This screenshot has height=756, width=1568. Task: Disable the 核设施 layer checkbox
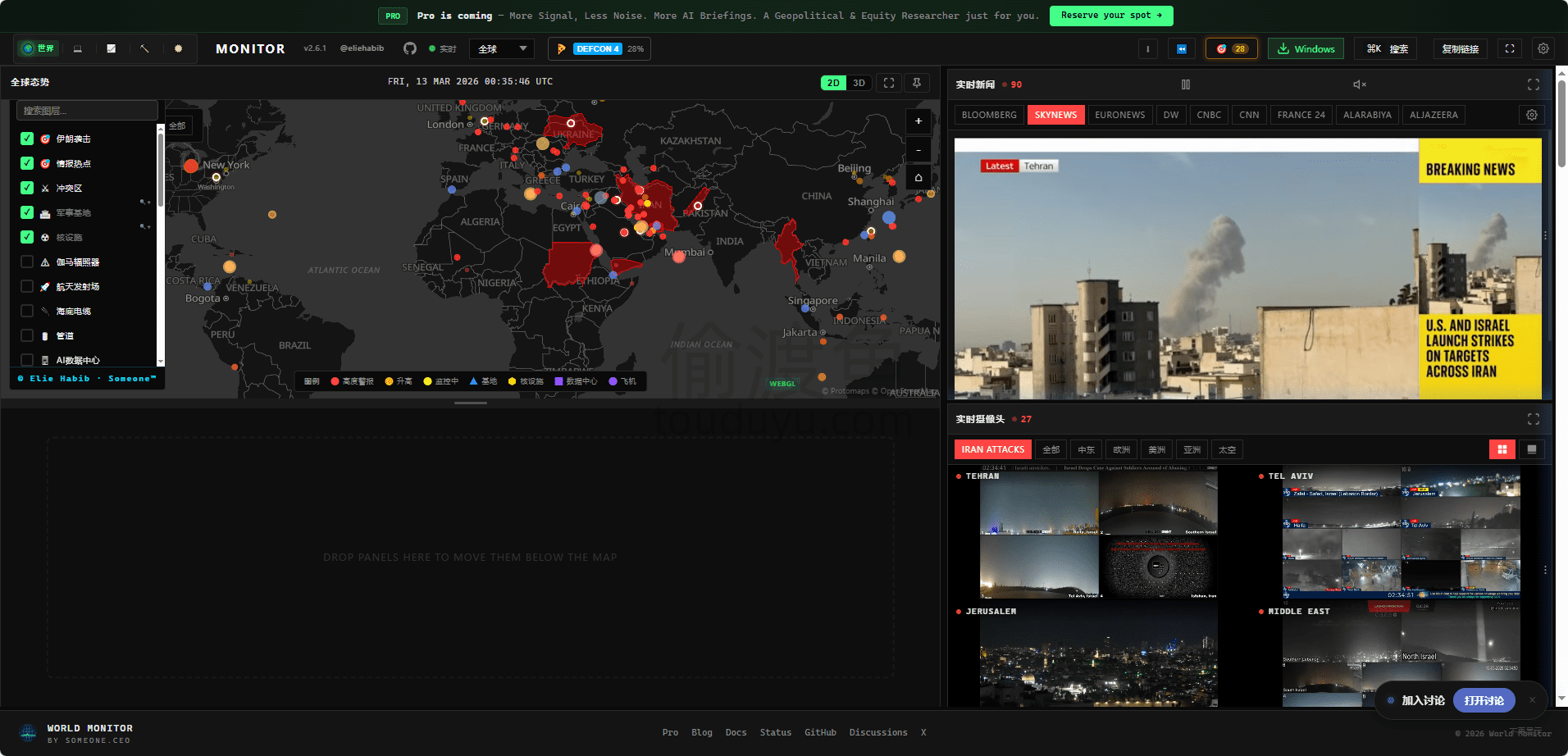click(25, 237)
